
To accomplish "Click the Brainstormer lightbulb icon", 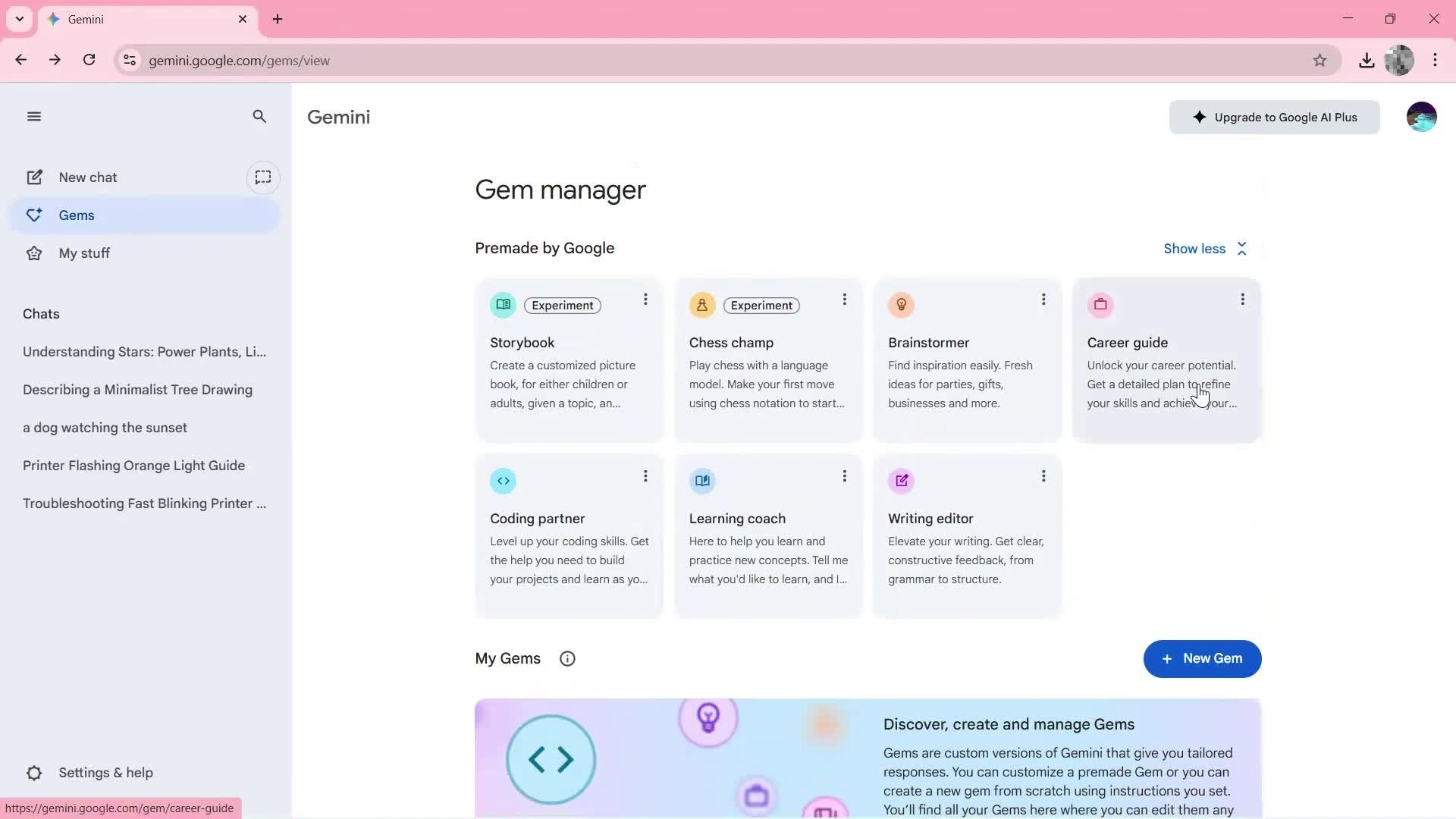I will pyautogui.click(x=901, y=305).
